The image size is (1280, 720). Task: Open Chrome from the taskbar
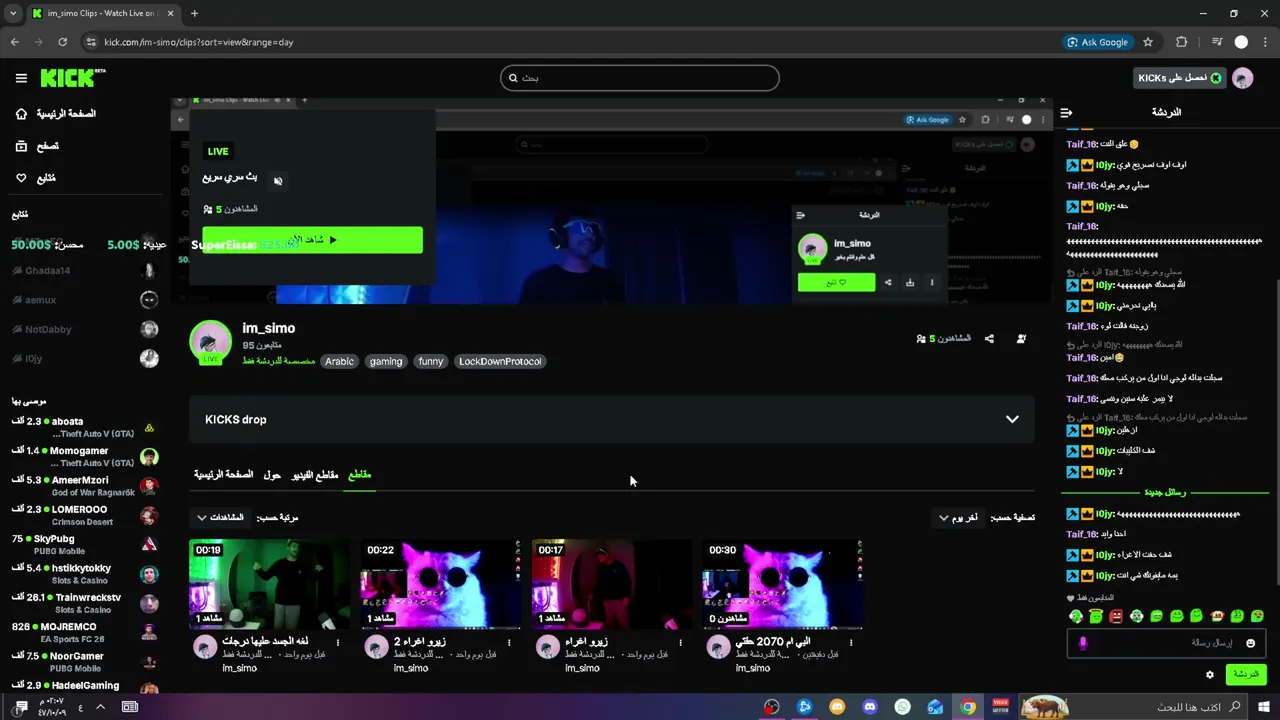pyautogui.click(x=968, y=707)
